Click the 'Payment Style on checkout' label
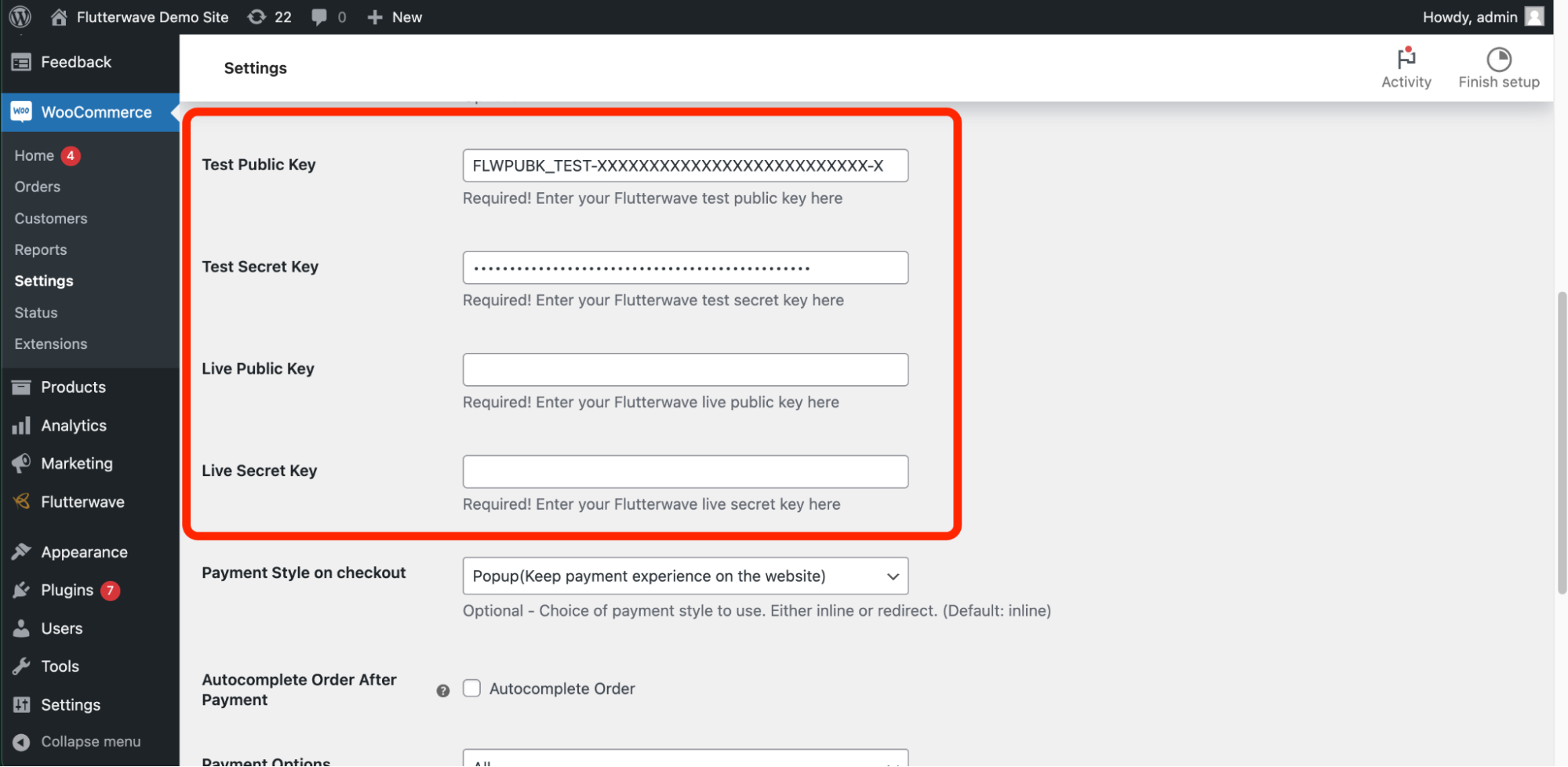 (304, 573)
